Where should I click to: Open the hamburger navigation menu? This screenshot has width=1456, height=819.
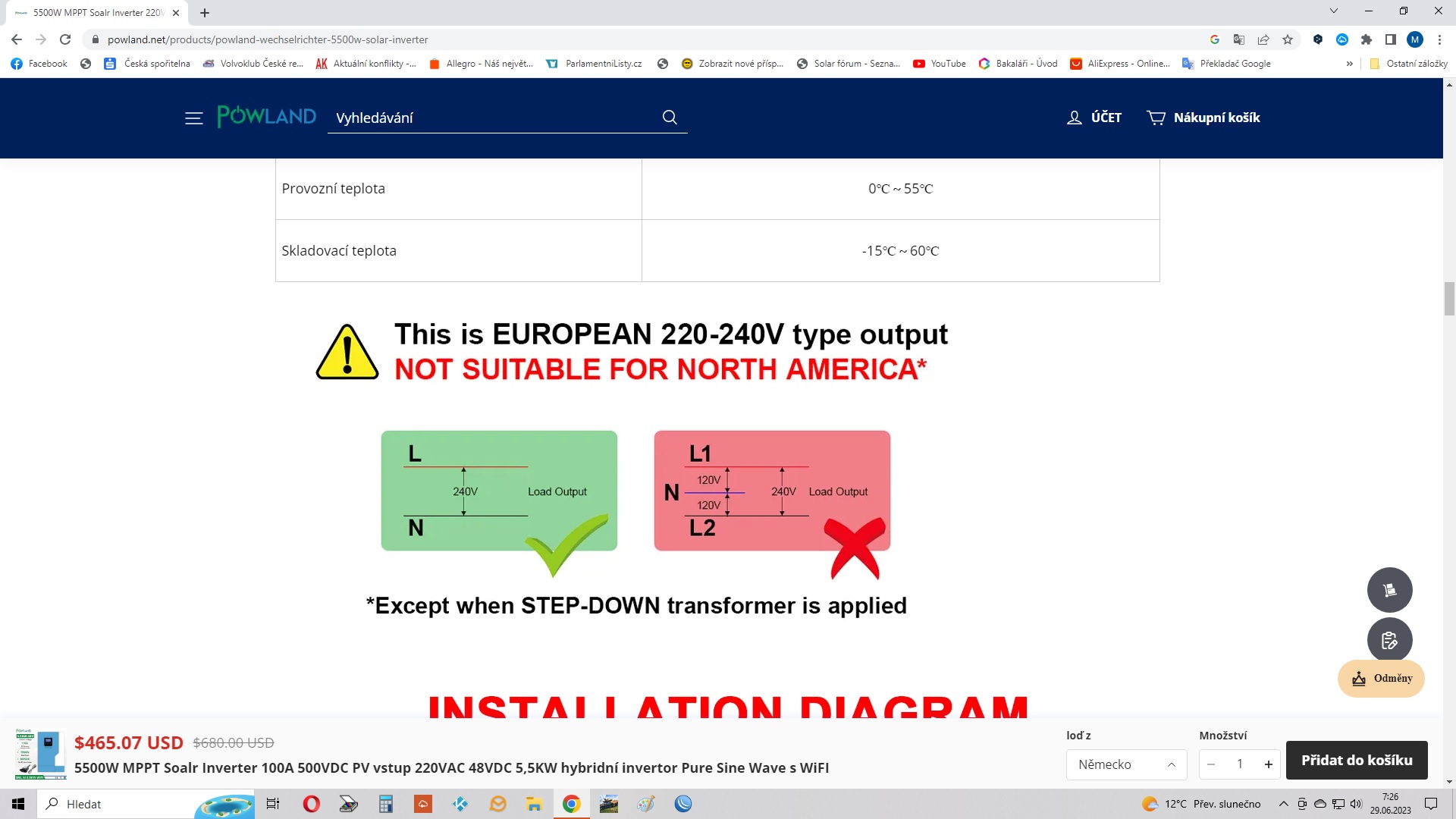point(193,118)
